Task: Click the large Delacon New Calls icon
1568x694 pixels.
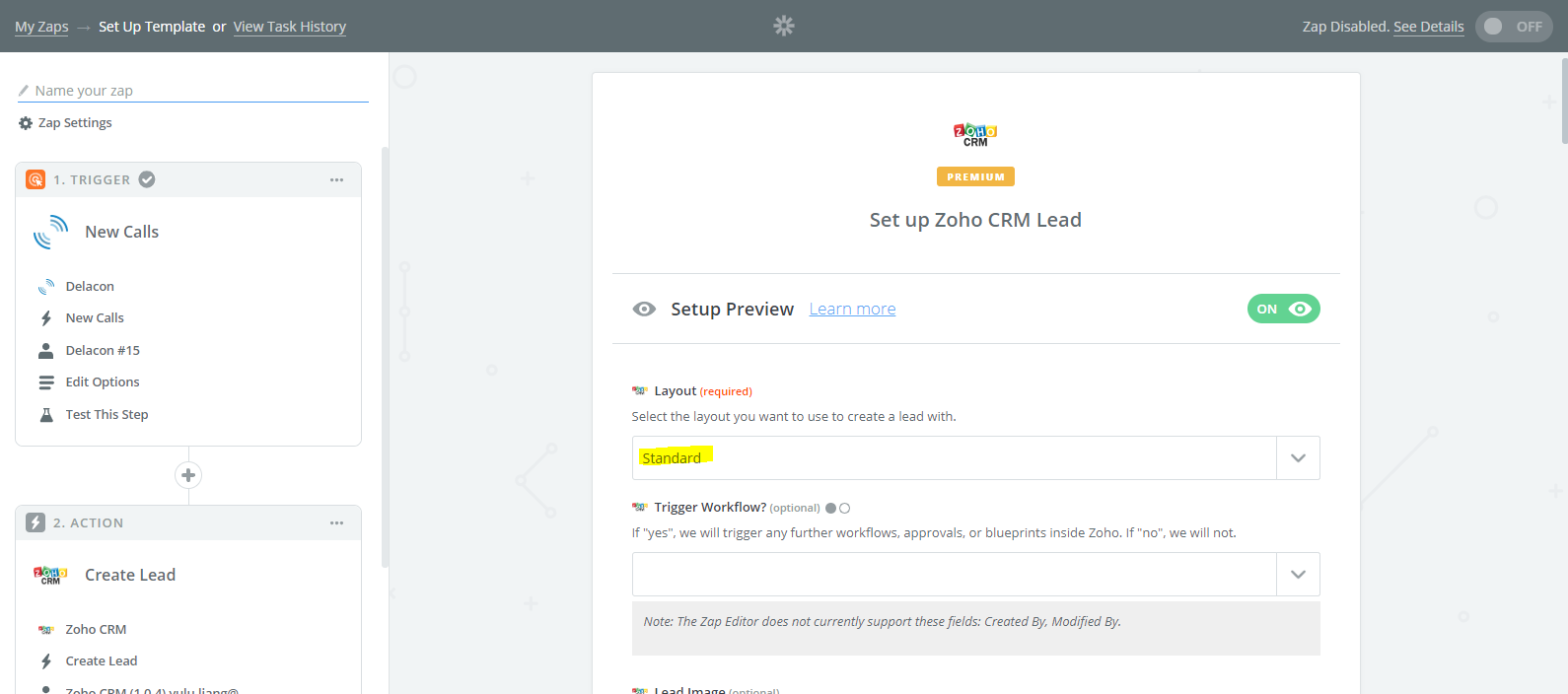Action: click(x=50, y=233)
